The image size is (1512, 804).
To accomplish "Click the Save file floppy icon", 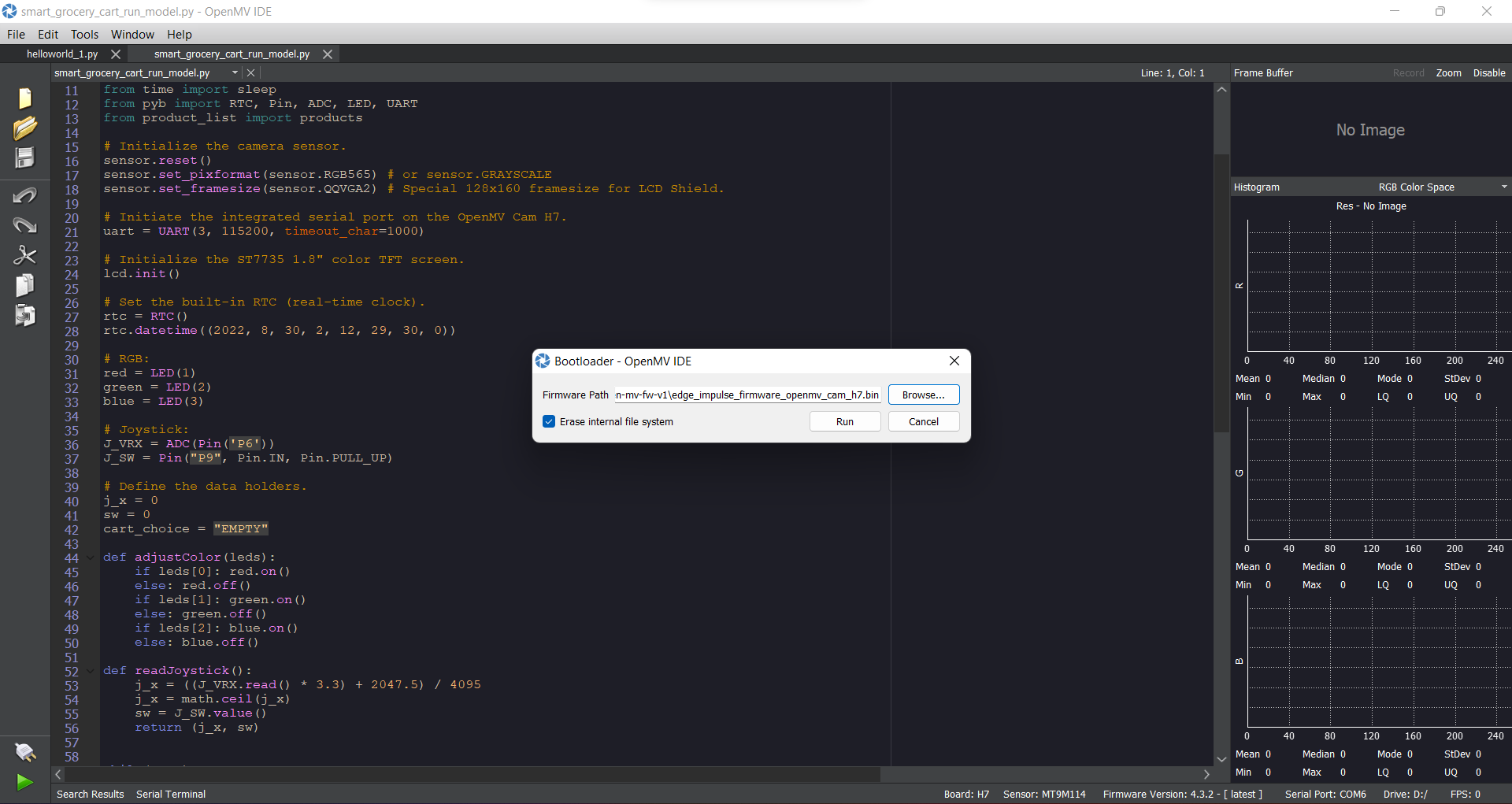I will click(24, 157).
